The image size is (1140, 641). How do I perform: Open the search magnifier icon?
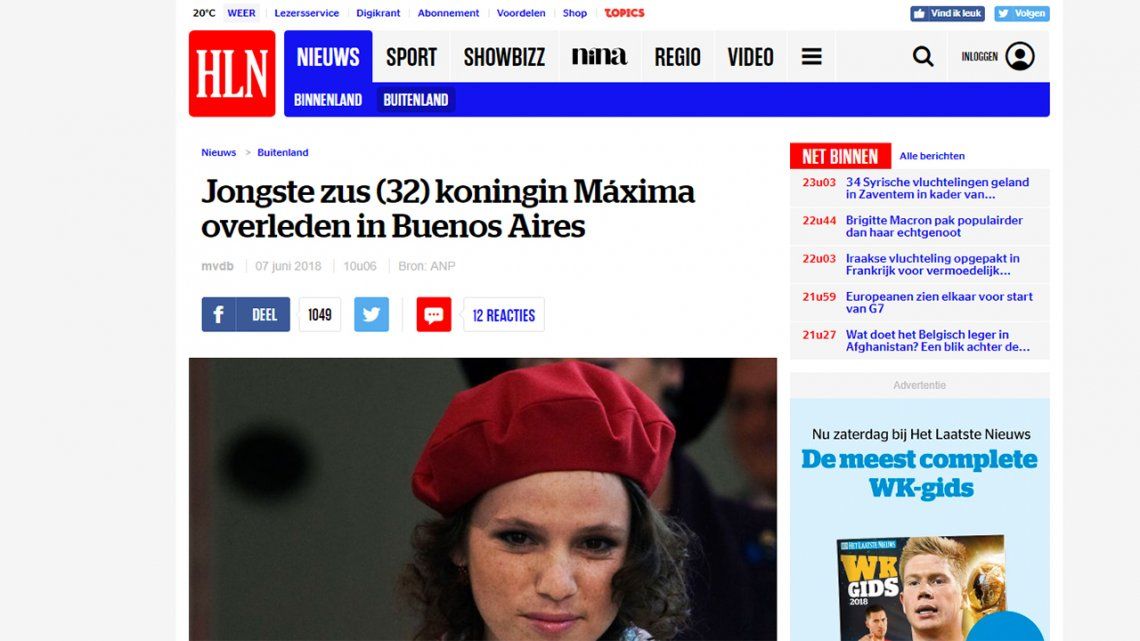point(923,57)
